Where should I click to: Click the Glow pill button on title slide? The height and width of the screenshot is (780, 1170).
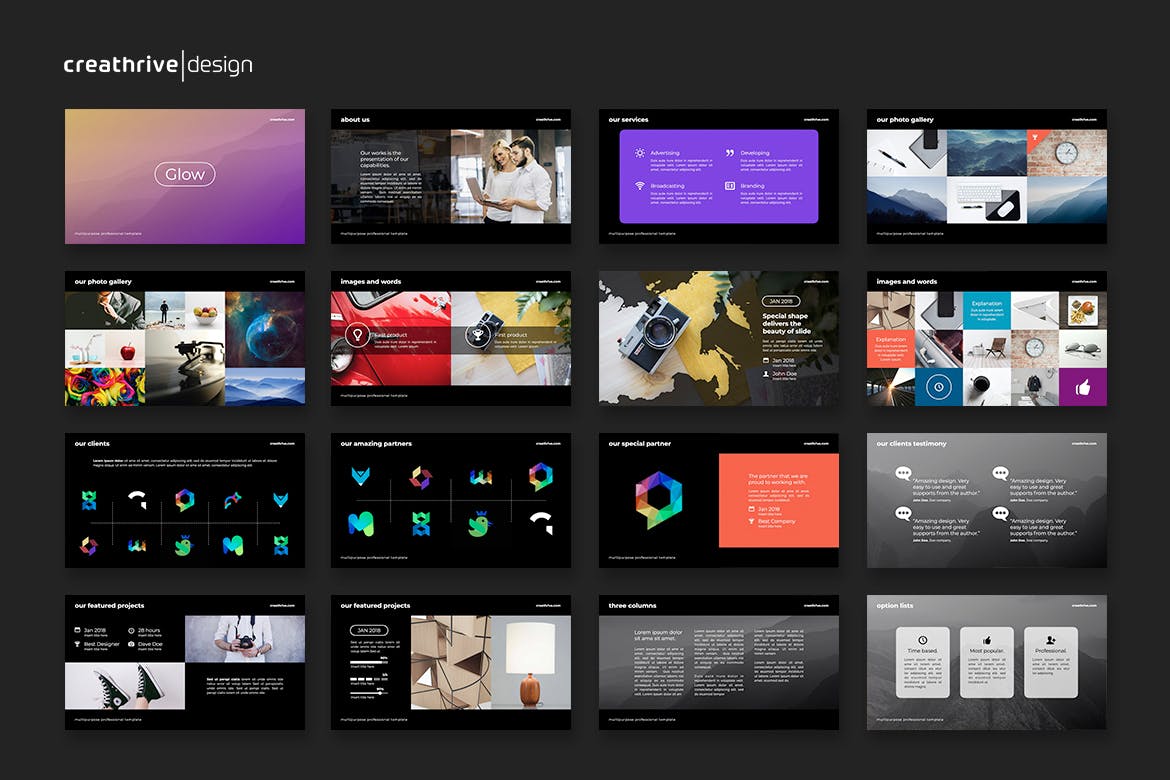[x=185, y=174]
